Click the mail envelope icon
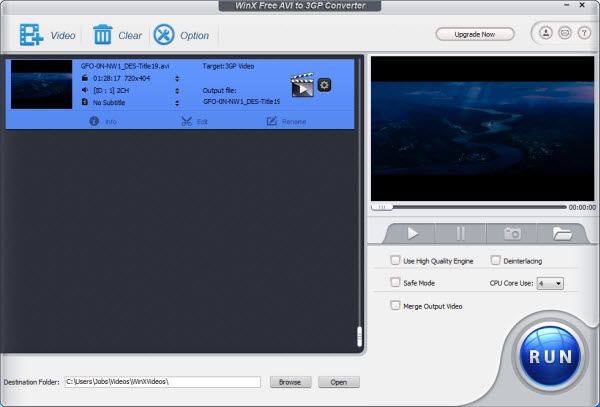 click(x=565, y=34)
